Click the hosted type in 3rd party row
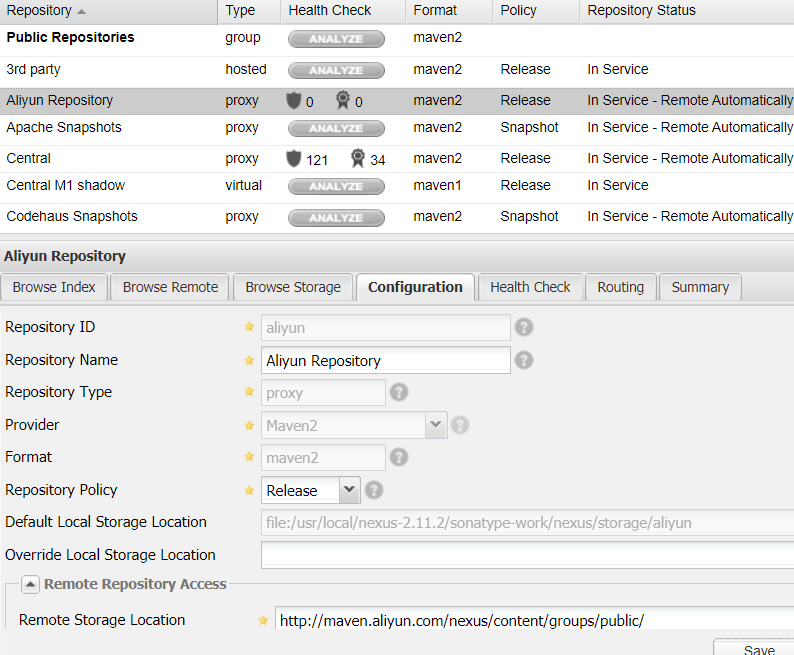This screenshot has width=794, height=655. [246, 69]
